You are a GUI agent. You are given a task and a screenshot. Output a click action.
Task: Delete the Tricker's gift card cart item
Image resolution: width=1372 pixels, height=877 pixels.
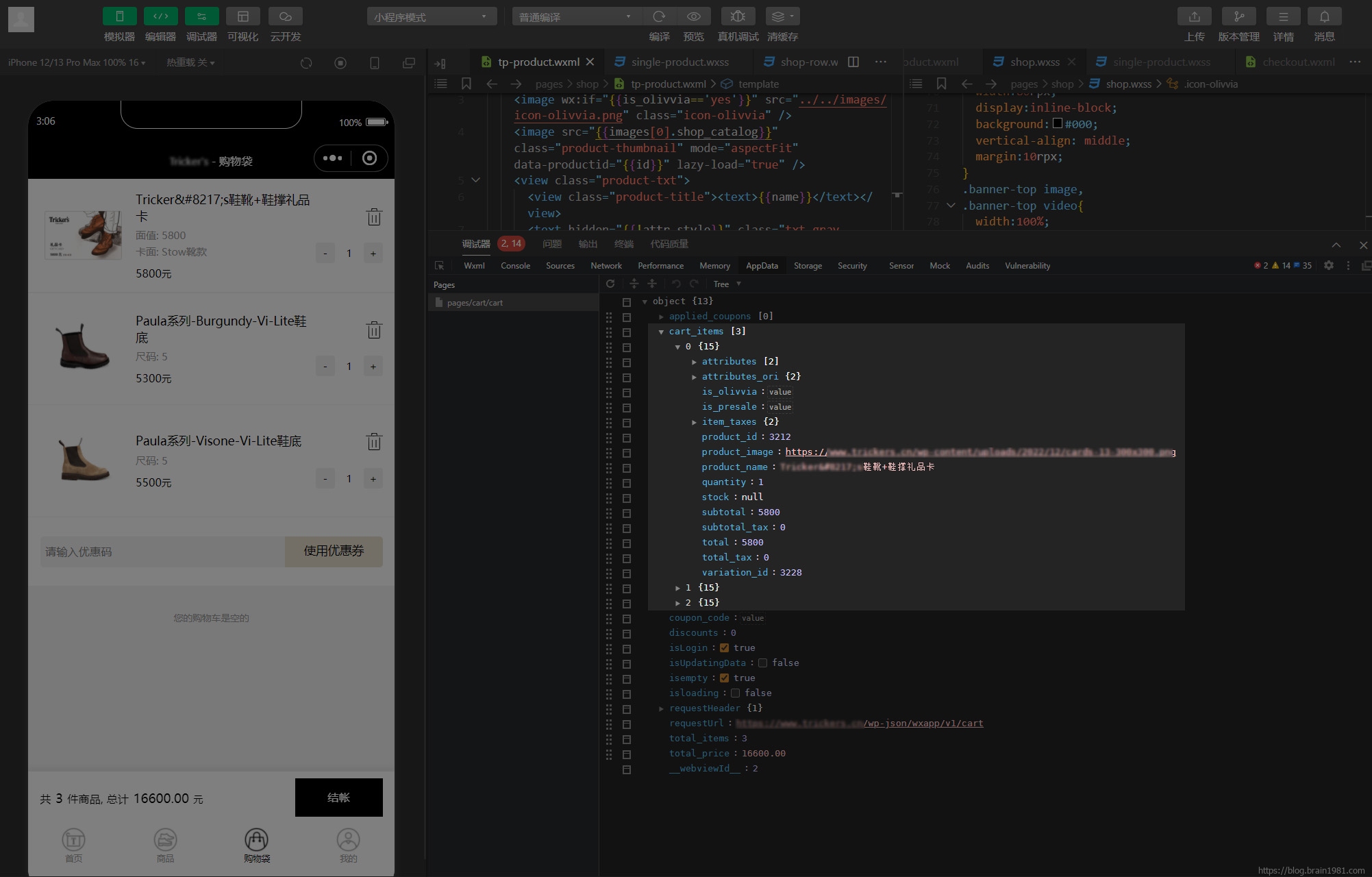pos(374,217)
